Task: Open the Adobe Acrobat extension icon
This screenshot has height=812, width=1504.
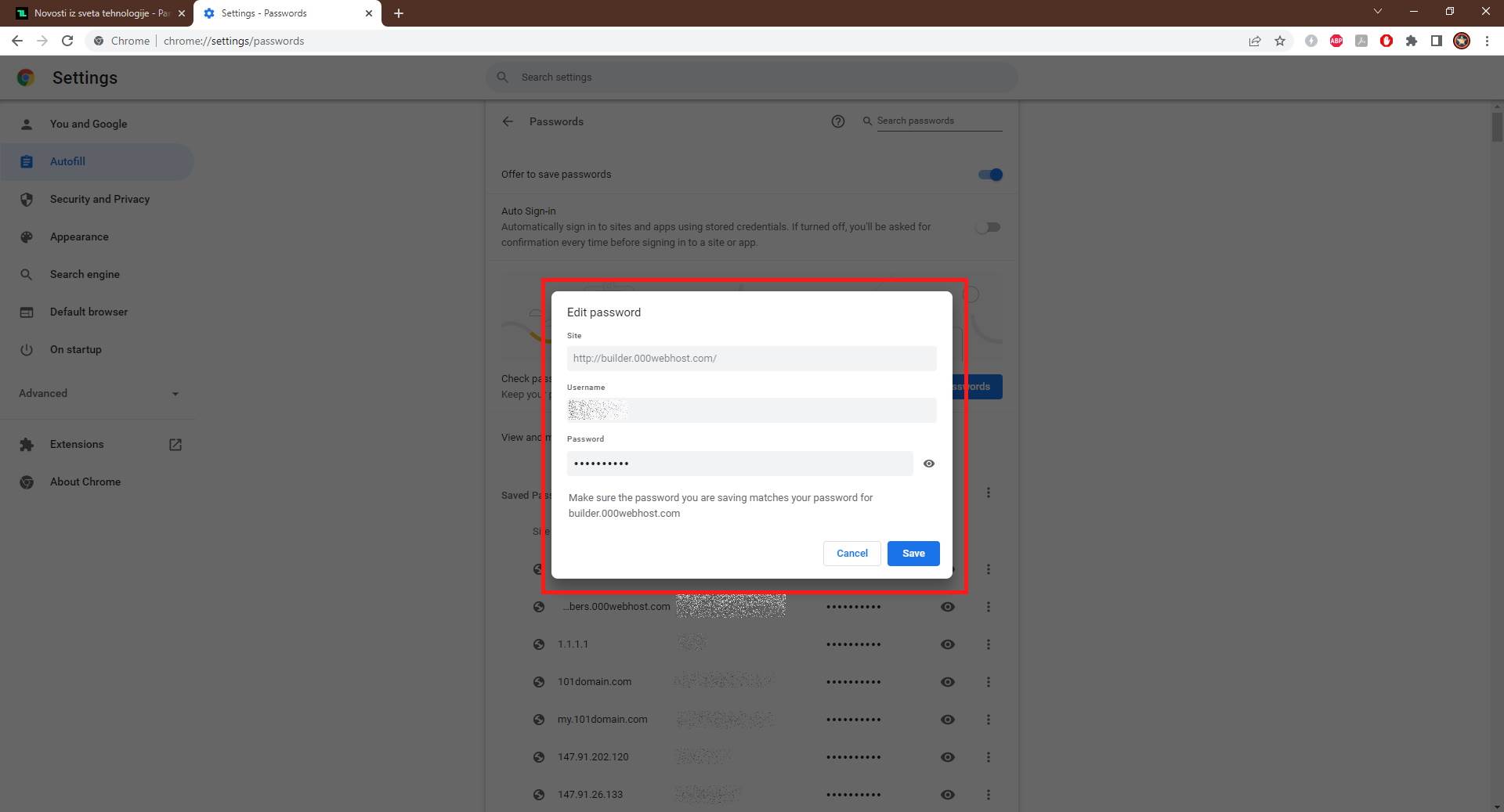Action: point(1361,41)
